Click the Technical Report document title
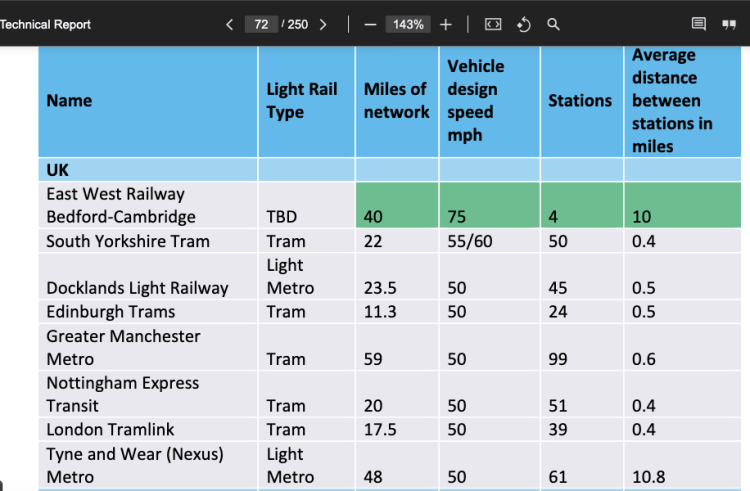Screen dimensions: 750x491 (x=45, y=24)
